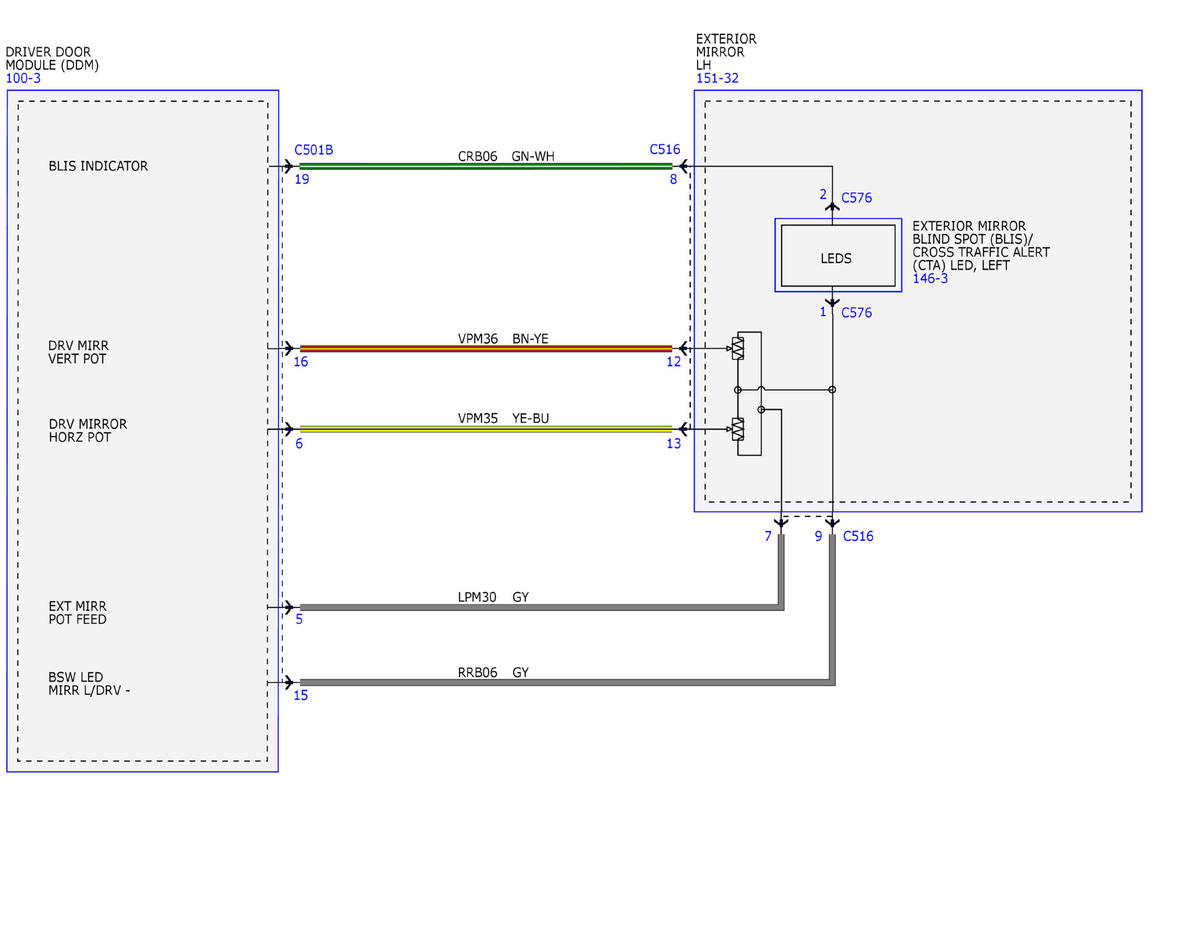Select circuit code LPM30
The width and height of the screenshot is (1200, 927).
coord(478,597)
